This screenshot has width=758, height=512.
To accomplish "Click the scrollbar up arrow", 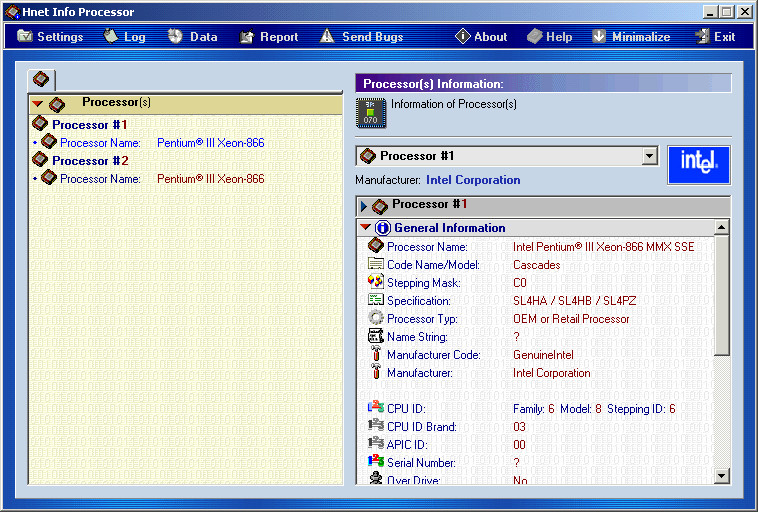I will click(721, 227).
